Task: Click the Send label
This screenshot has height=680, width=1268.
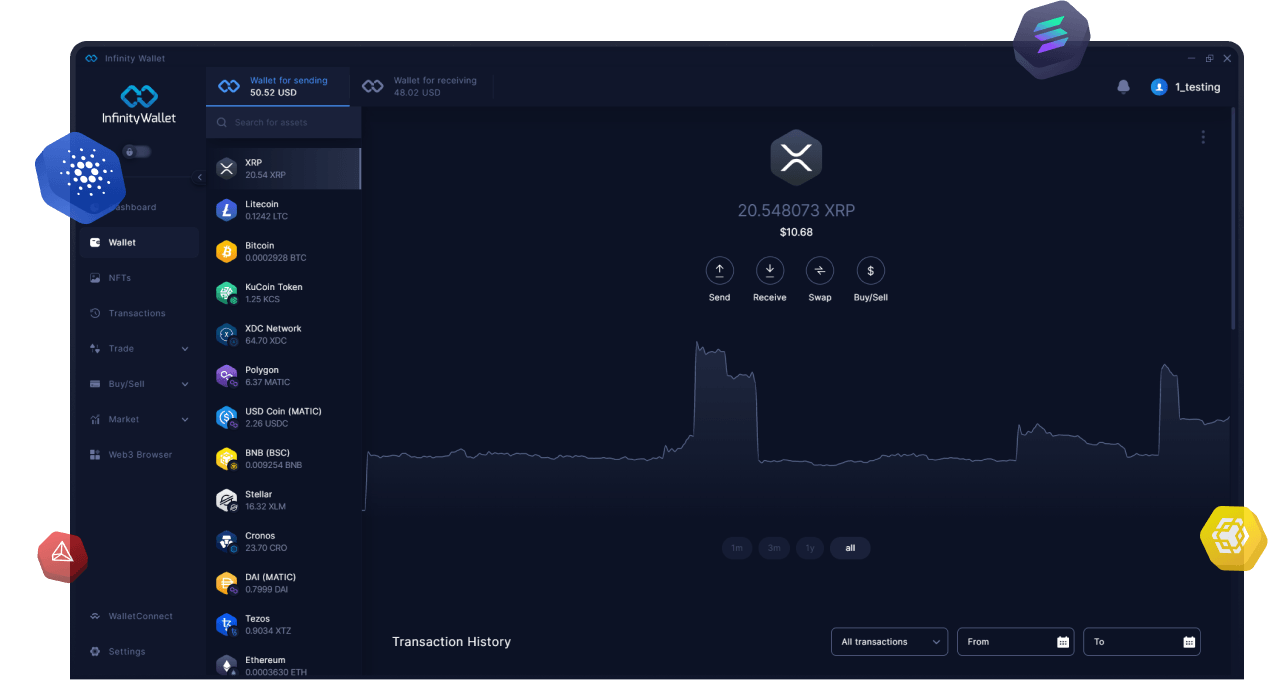Action: pos(719,298)
